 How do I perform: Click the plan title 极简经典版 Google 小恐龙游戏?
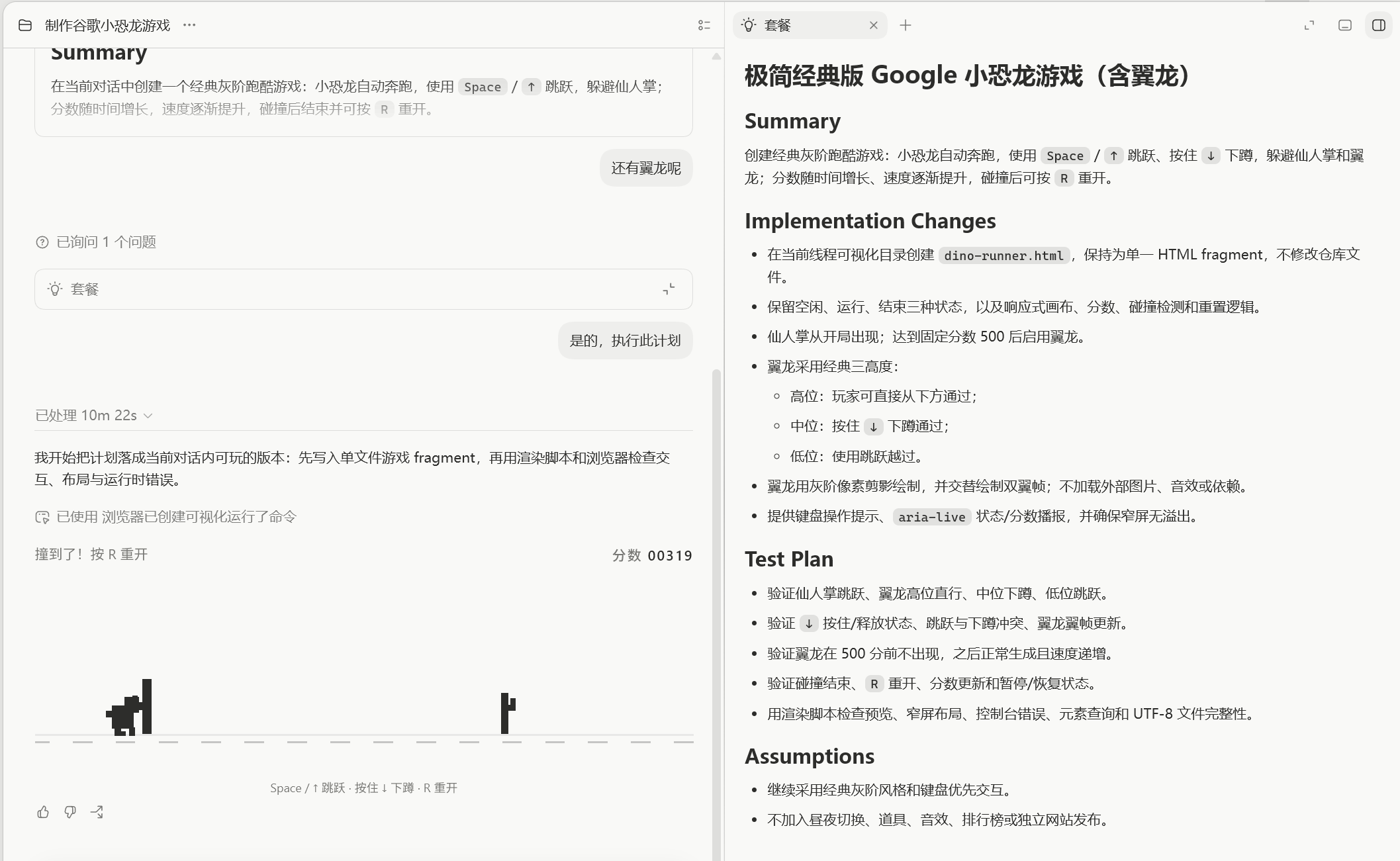coord(968,75)
